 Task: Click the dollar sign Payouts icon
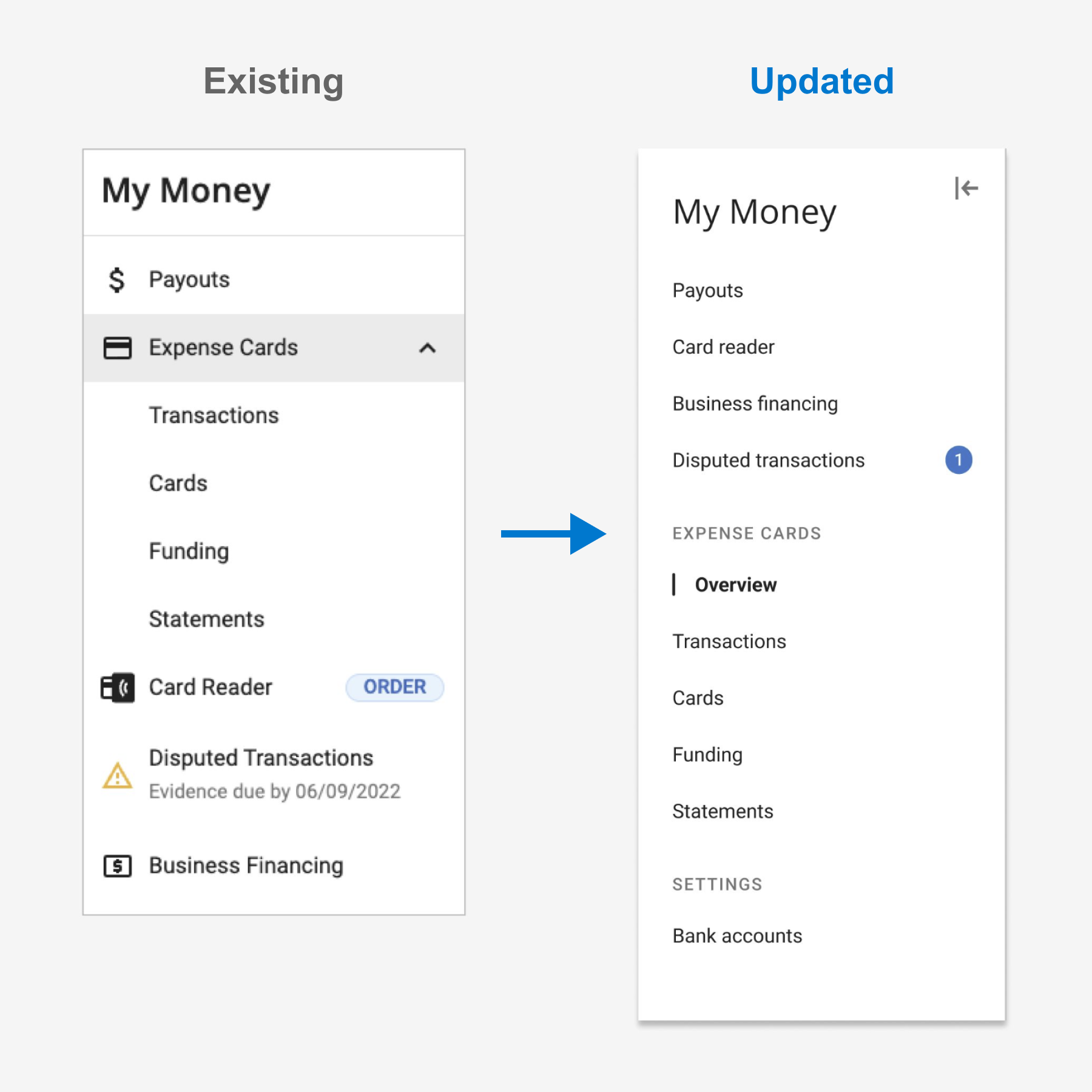(116, 280)
